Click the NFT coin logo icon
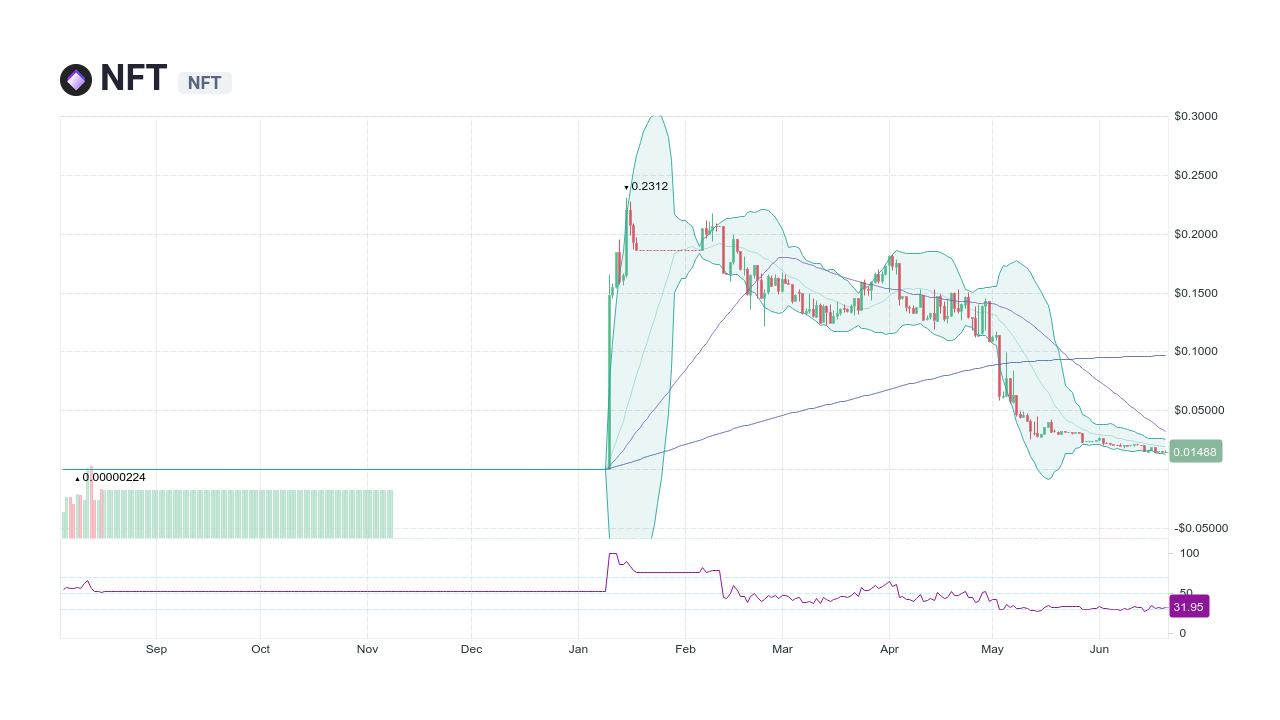This screenshot has height=720, width=1280. click(76, 80)
